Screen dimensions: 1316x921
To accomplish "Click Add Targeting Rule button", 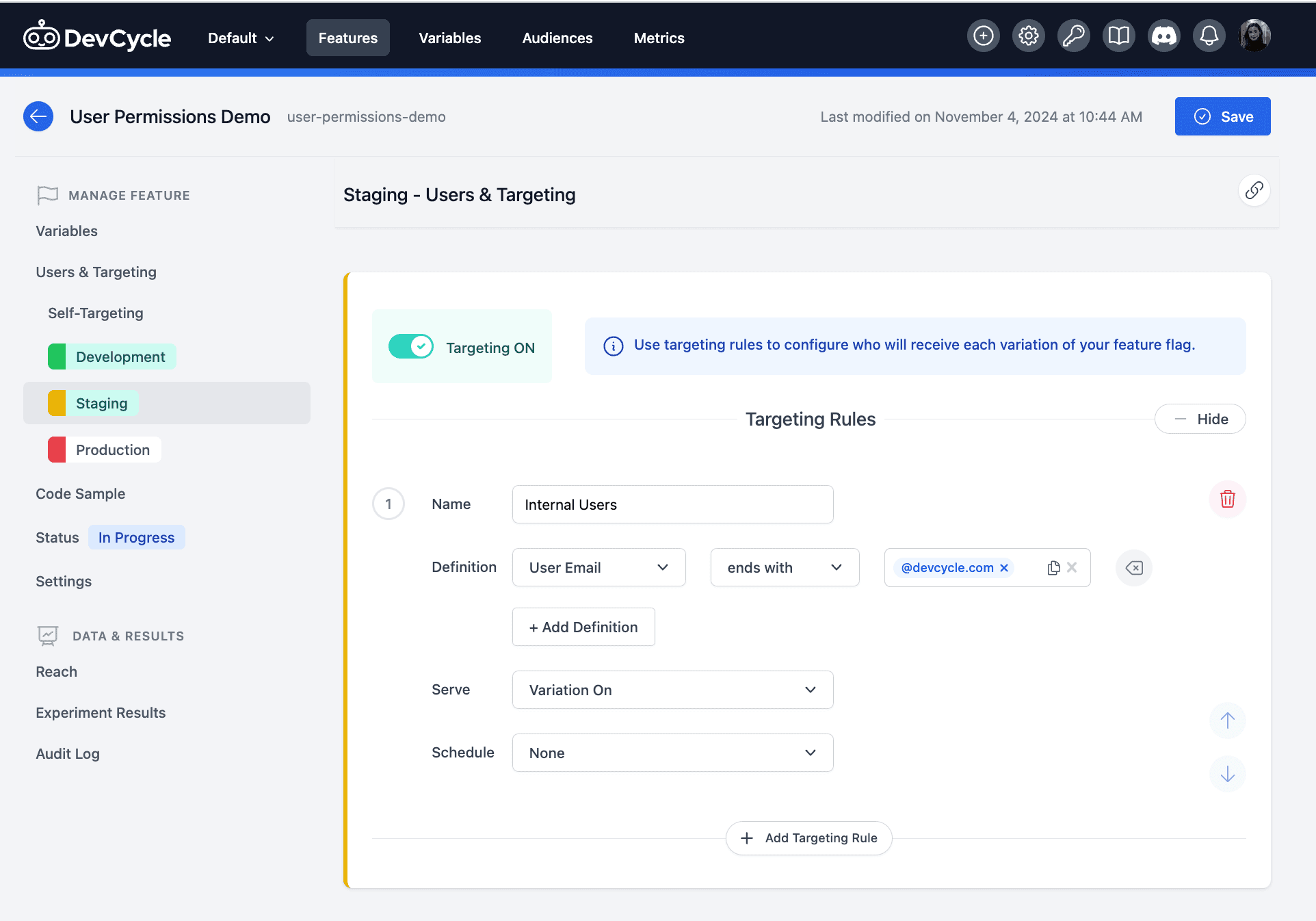I will 808,838.
